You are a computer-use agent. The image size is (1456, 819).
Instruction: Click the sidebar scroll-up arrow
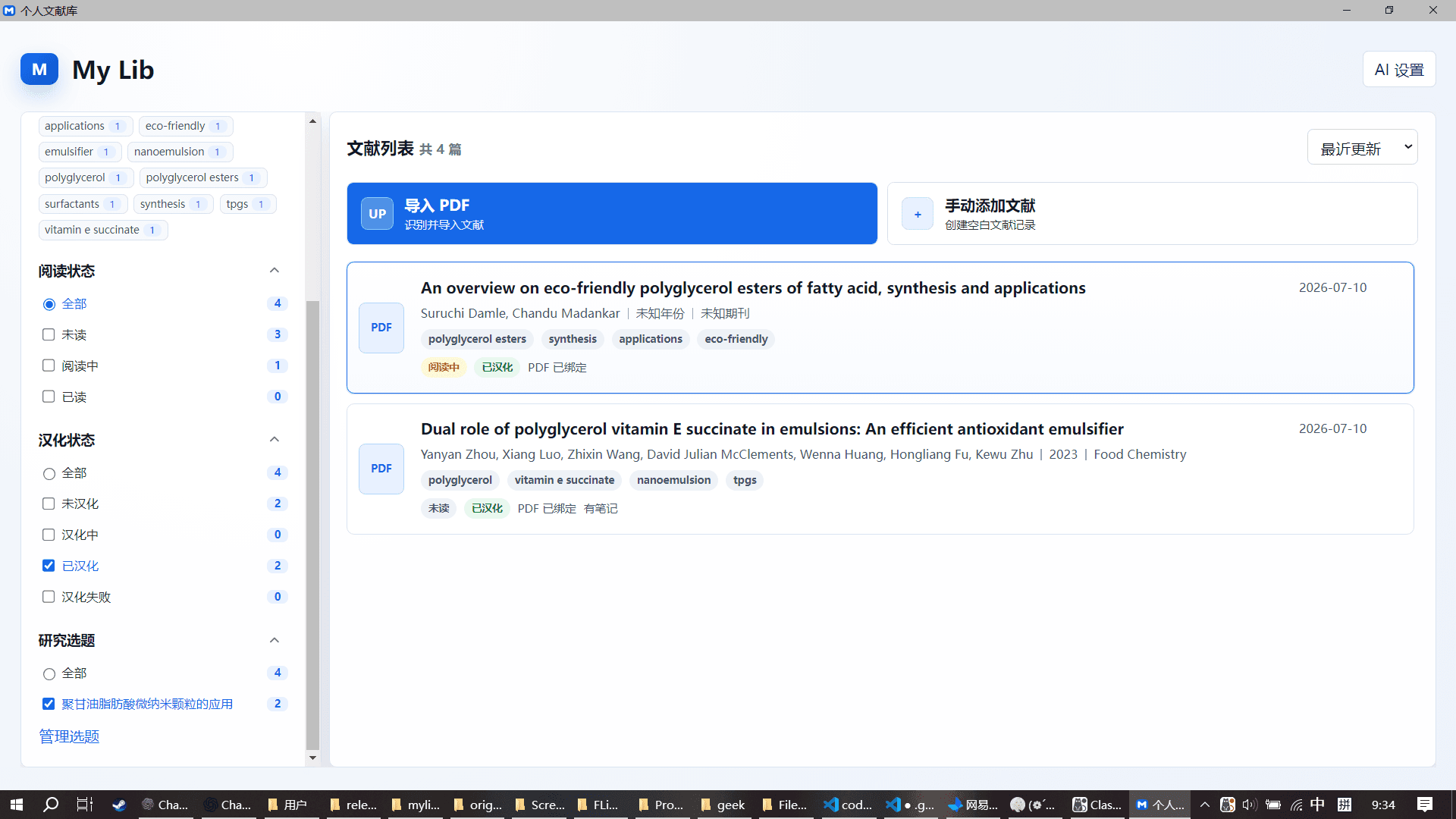pos(312,121)
